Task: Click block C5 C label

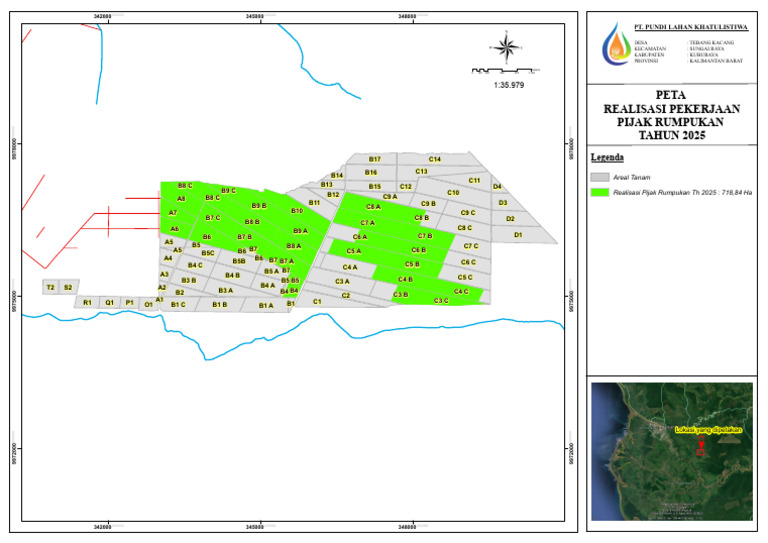Action: point(465,277)
